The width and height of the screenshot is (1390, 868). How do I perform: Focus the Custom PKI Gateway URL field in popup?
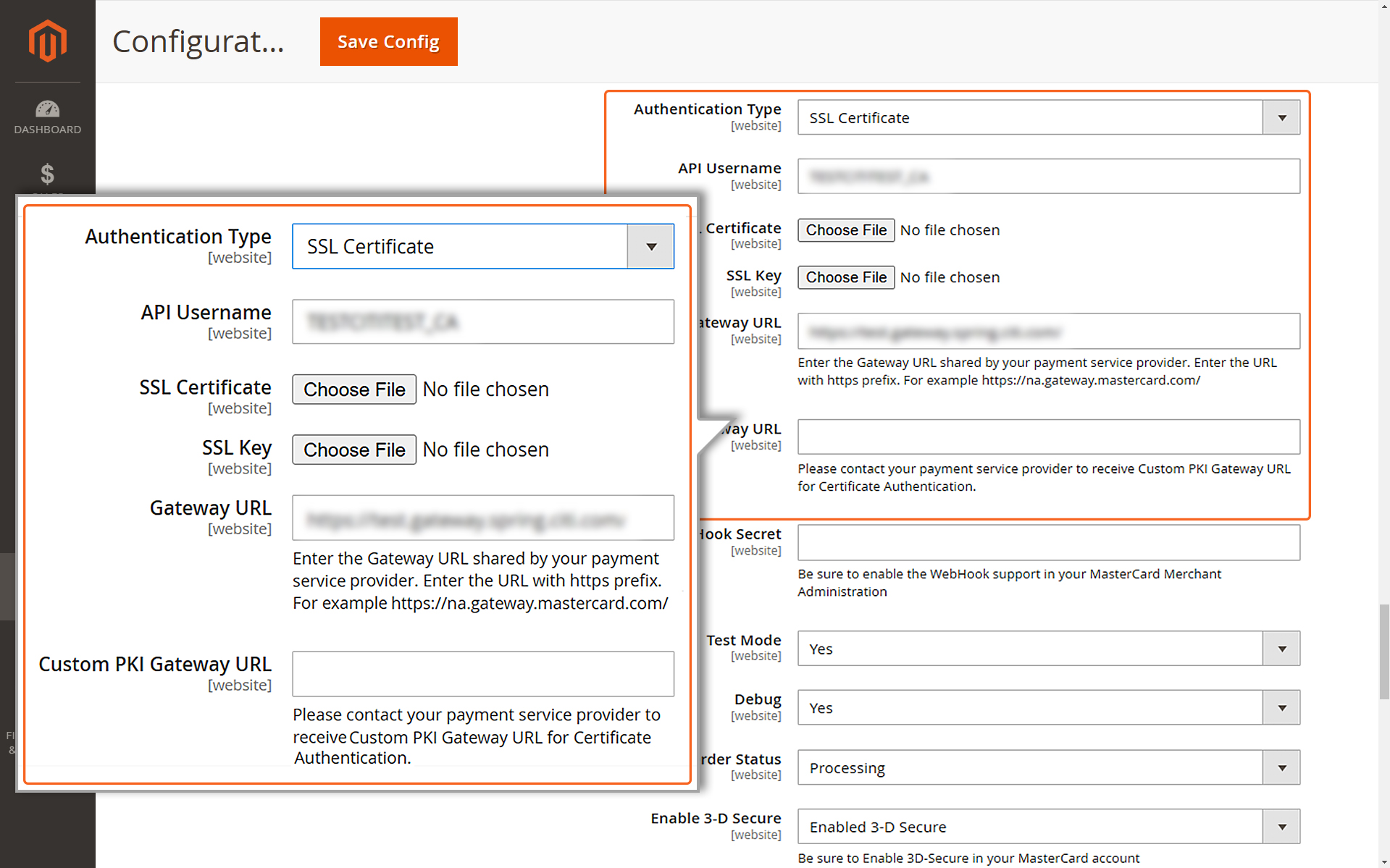click(482, 674)
